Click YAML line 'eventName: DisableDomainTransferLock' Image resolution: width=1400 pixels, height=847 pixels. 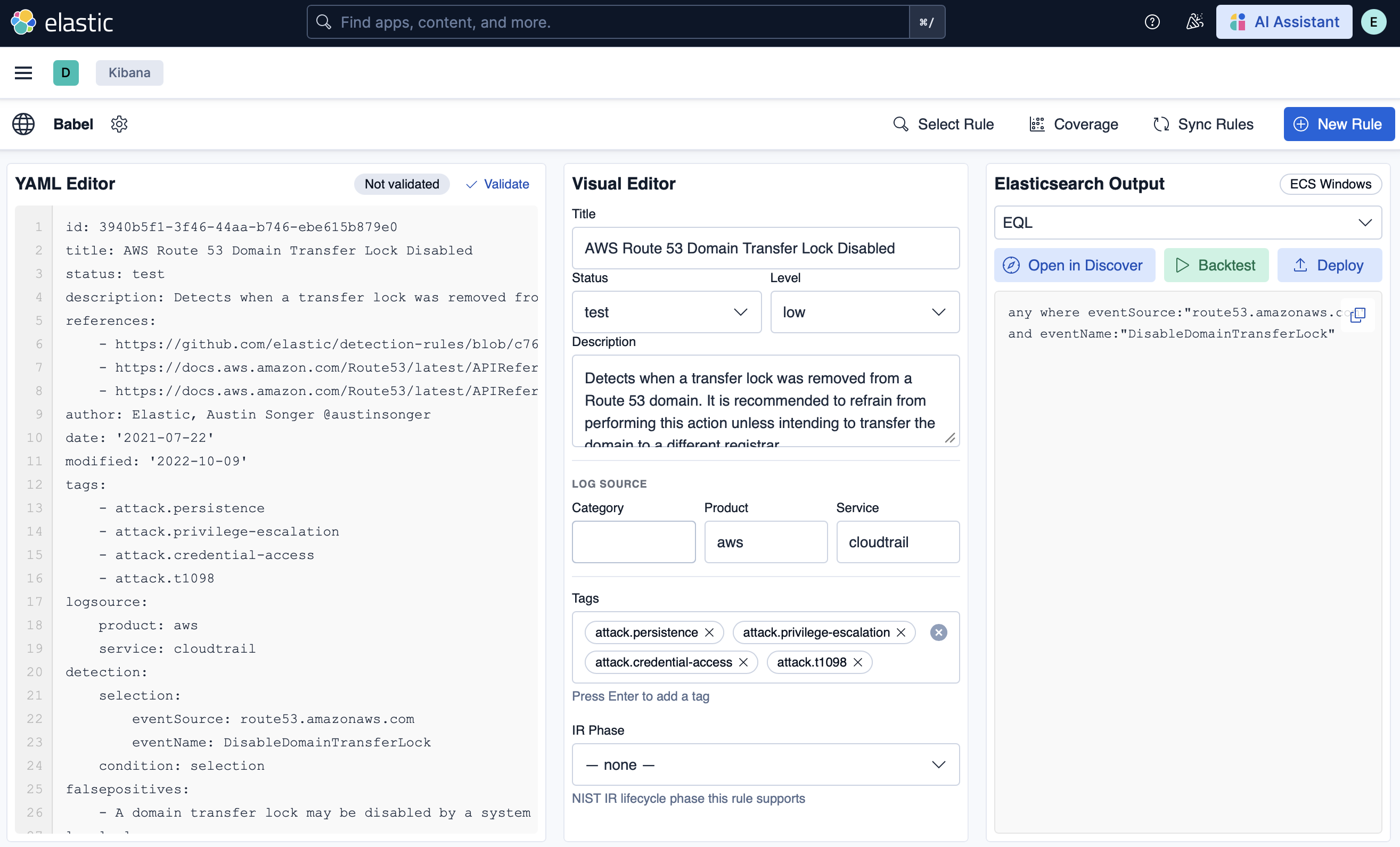point(281,742)
